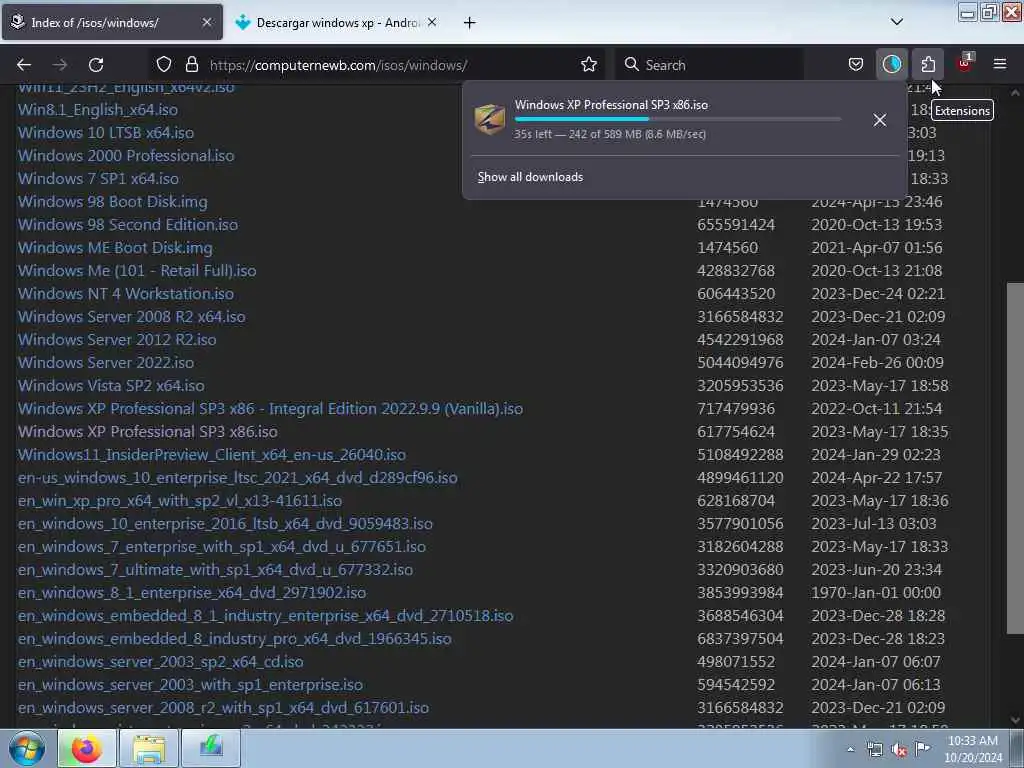
Task: Click Firefox in the taskbar
Action: tap(86, 748)
